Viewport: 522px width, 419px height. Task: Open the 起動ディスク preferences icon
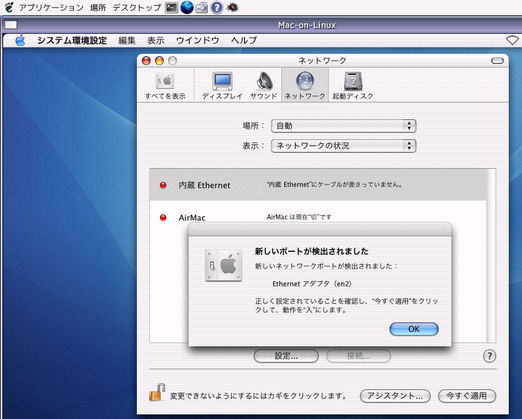353,86
